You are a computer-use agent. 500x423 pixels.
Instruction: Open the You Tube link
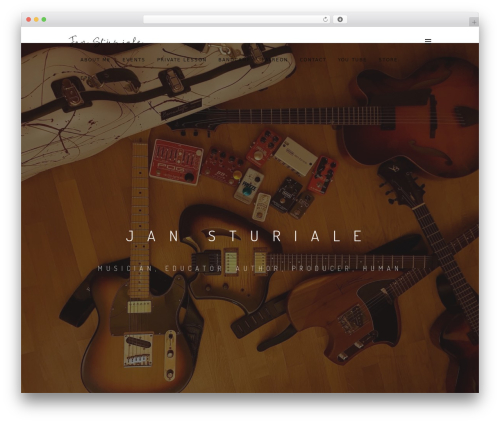[352, 60]
